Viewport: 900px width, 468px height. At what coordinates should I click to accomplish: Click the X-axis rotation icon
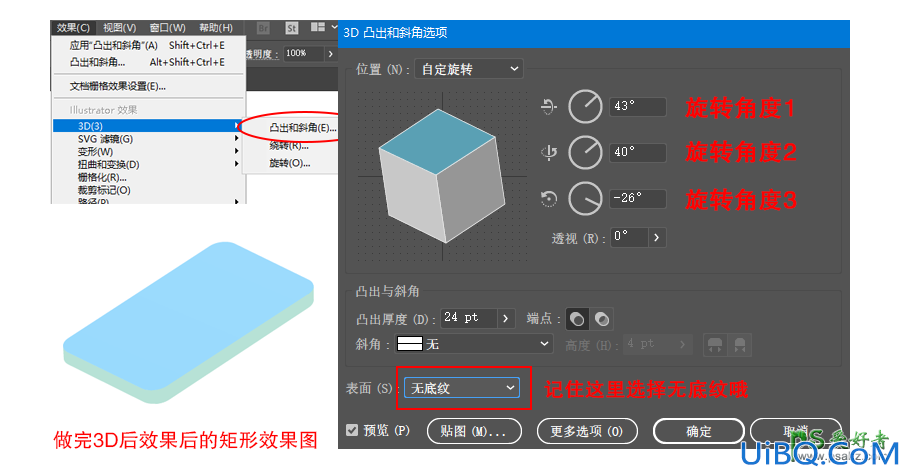549,106
